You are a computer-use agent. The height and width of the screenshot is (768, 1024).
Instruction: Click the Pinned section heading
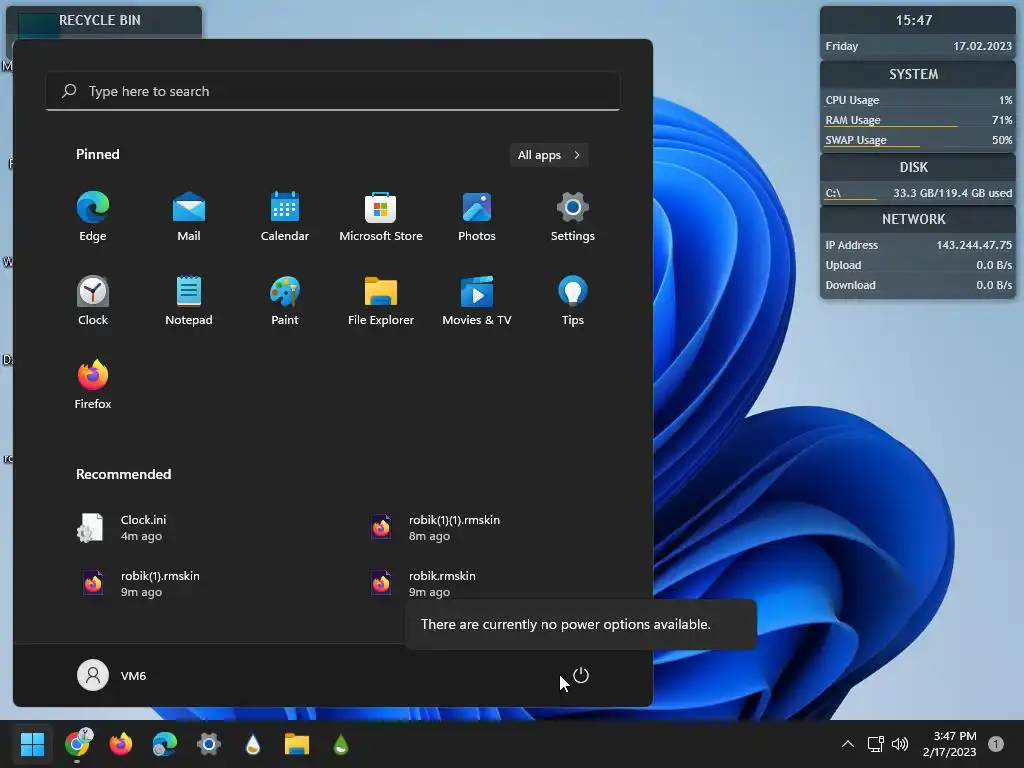[98, 154]
